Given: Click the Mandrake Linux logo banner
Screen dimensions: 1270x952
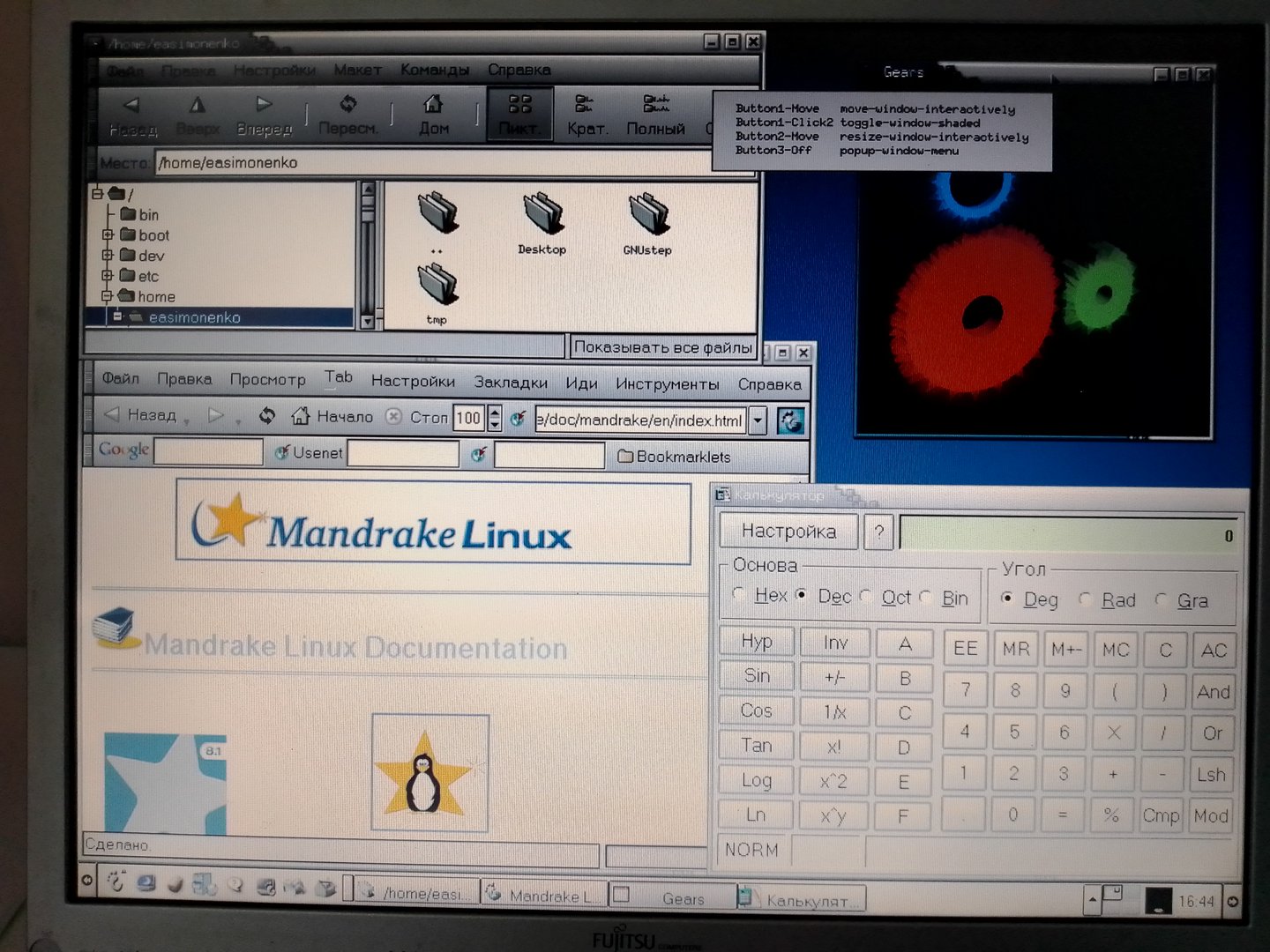Looking at the screenshot, I should [433, 523].
